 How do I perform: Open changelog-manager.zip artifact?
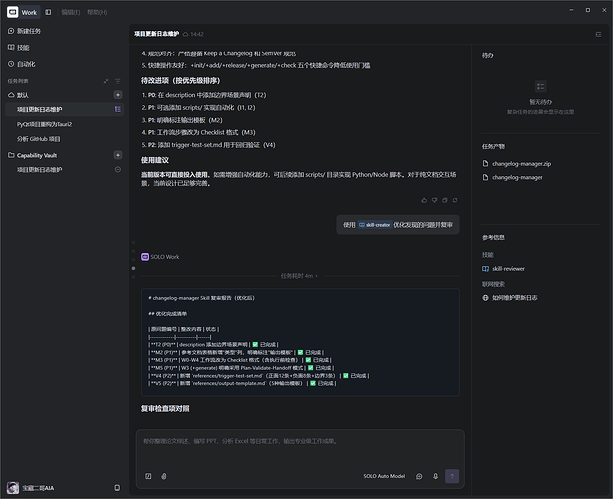(517, 163)
